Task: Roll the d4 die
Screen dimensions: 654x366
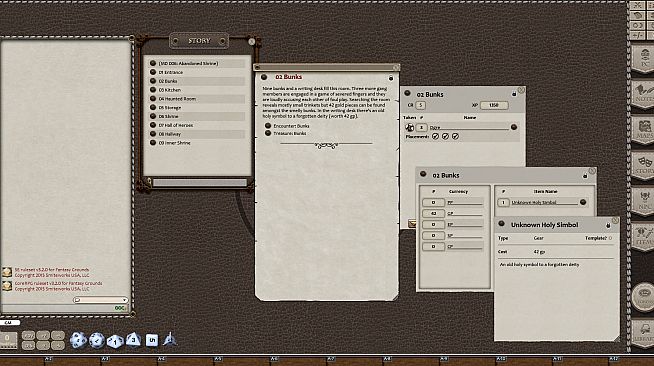Action: 170,339
